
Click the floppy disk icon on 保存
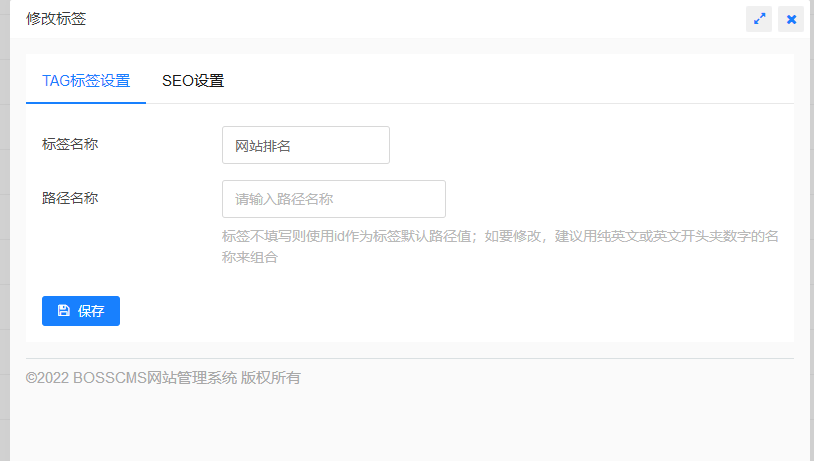click(64, 311)
